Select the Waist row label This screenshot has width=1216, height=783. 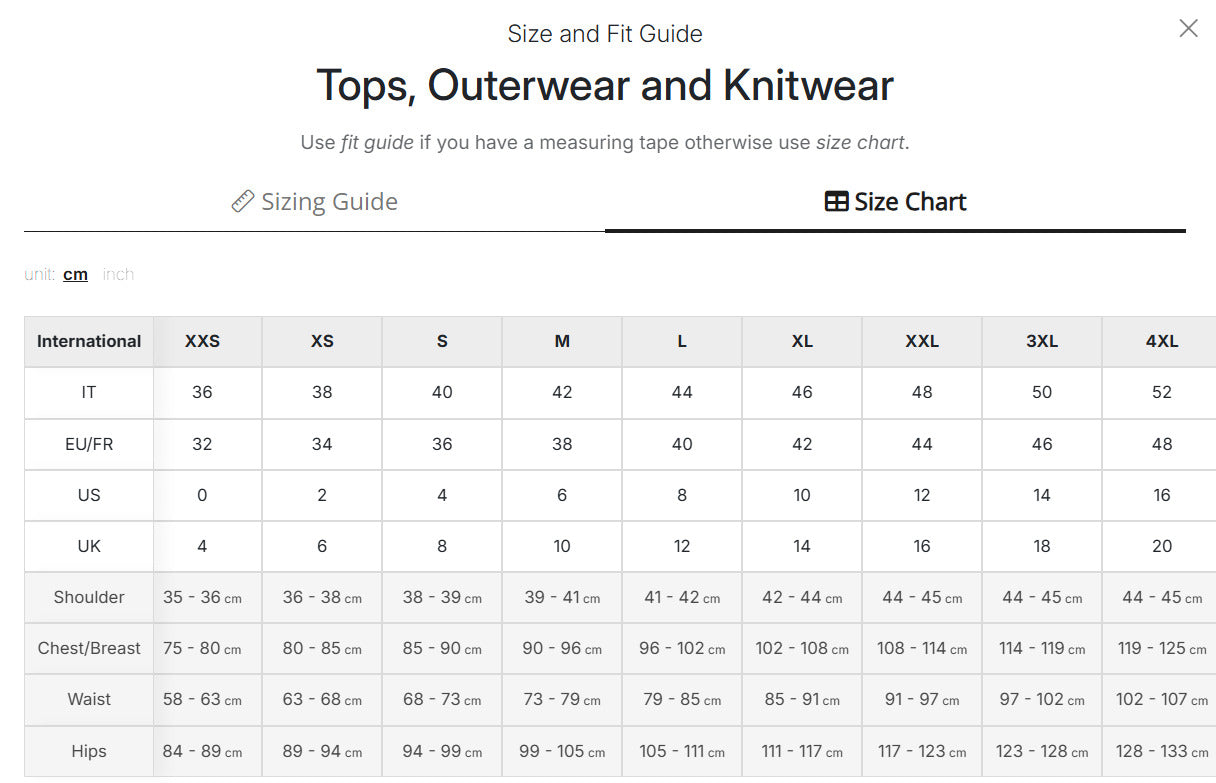tap(89, 699)
